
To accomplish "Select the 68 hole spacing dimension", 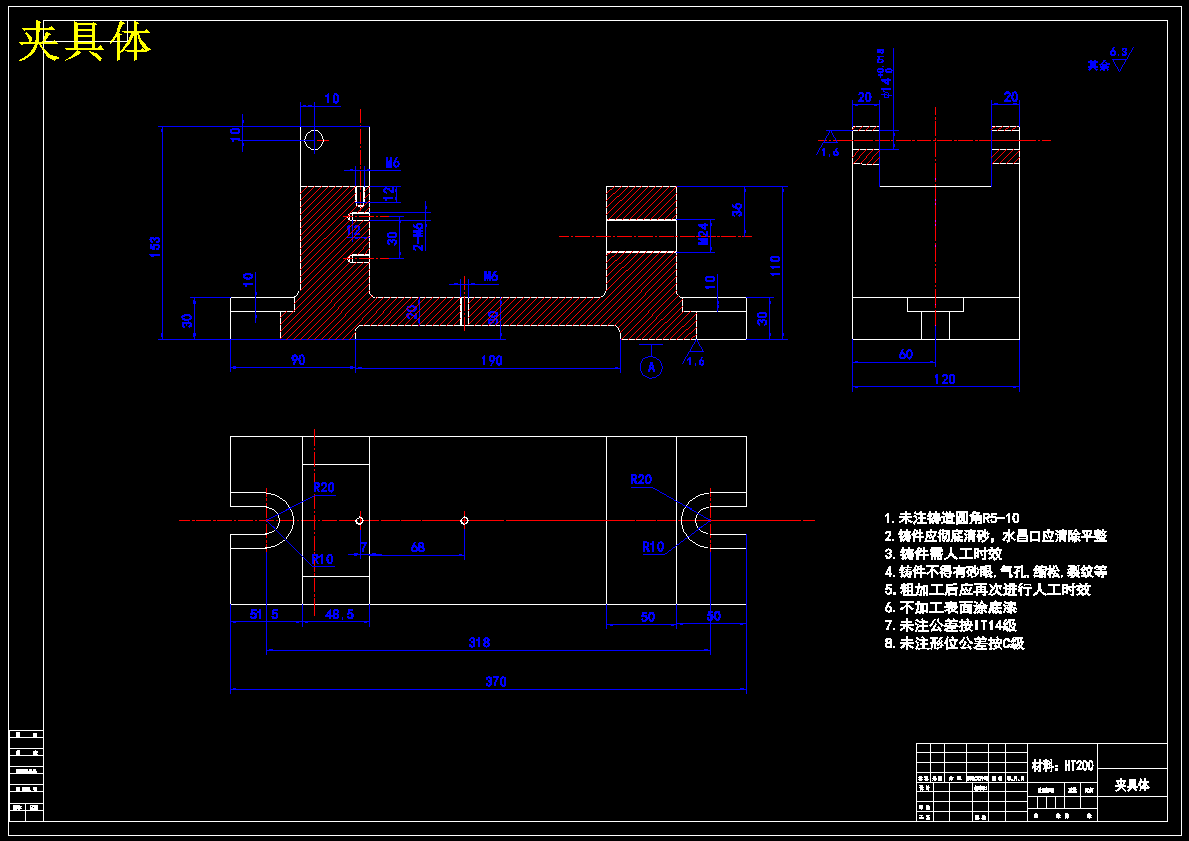I will click(x=417, y=547).
